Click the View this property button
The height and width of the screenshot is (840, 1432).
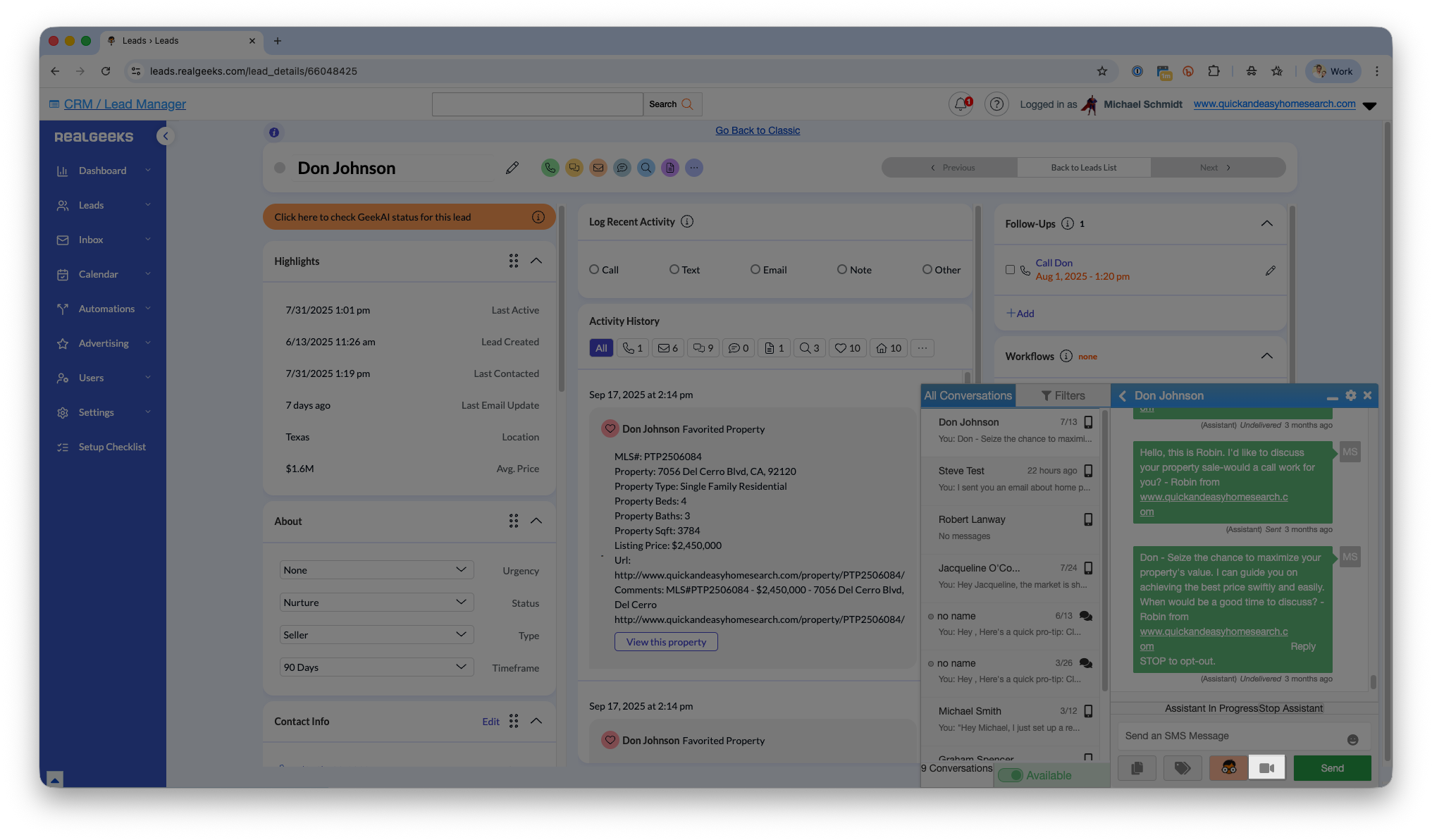pos(666,642)
